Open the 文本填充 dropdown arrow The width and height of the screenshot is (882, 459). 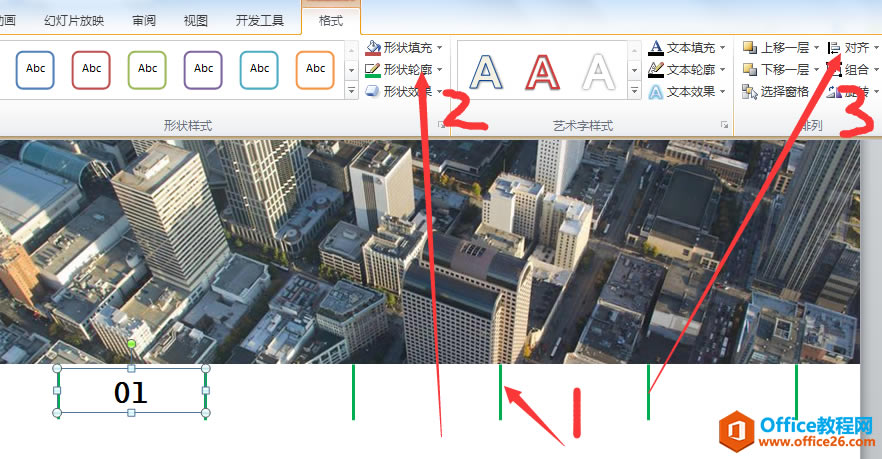[x=722, y=48]
